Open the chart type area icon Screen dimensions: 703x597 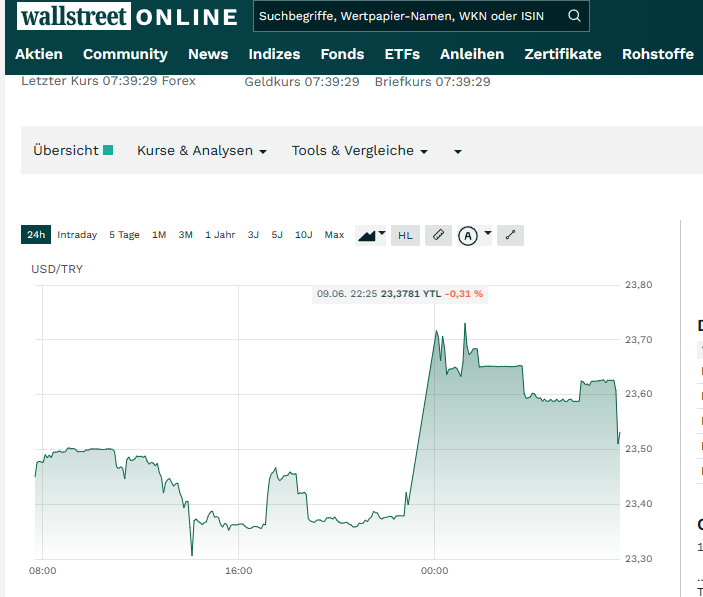[367, 236]
